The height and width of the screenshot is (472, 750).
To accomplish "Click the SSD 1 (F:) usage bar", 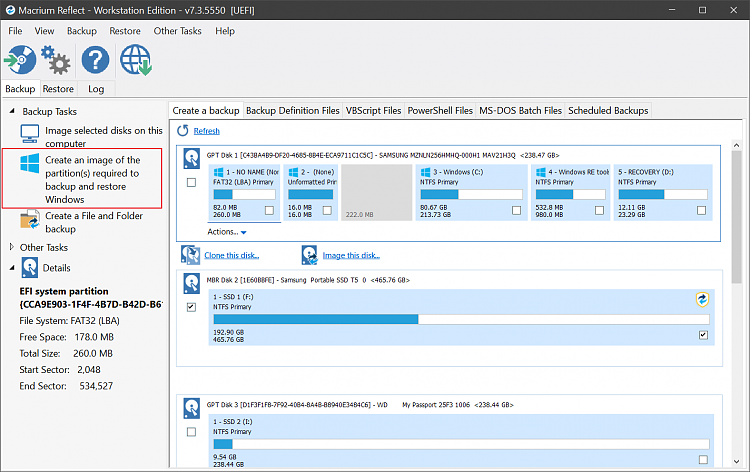I will click(x=461, y=319).
